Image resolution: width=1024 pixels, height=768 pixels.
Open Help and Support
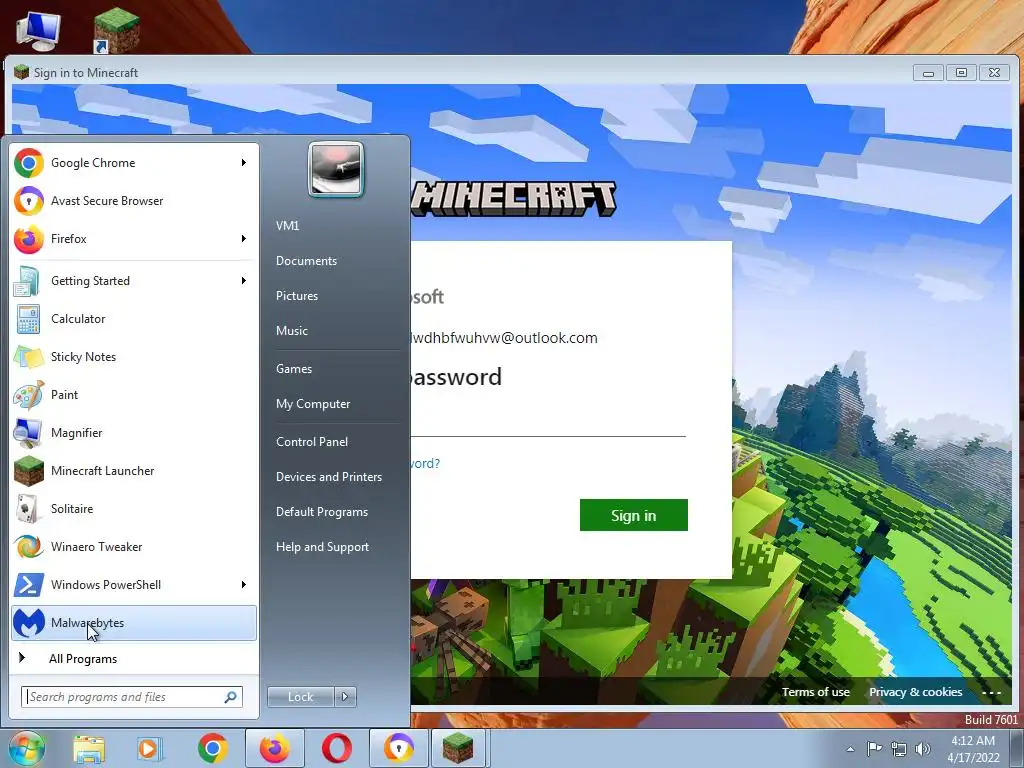coord(322,547)
